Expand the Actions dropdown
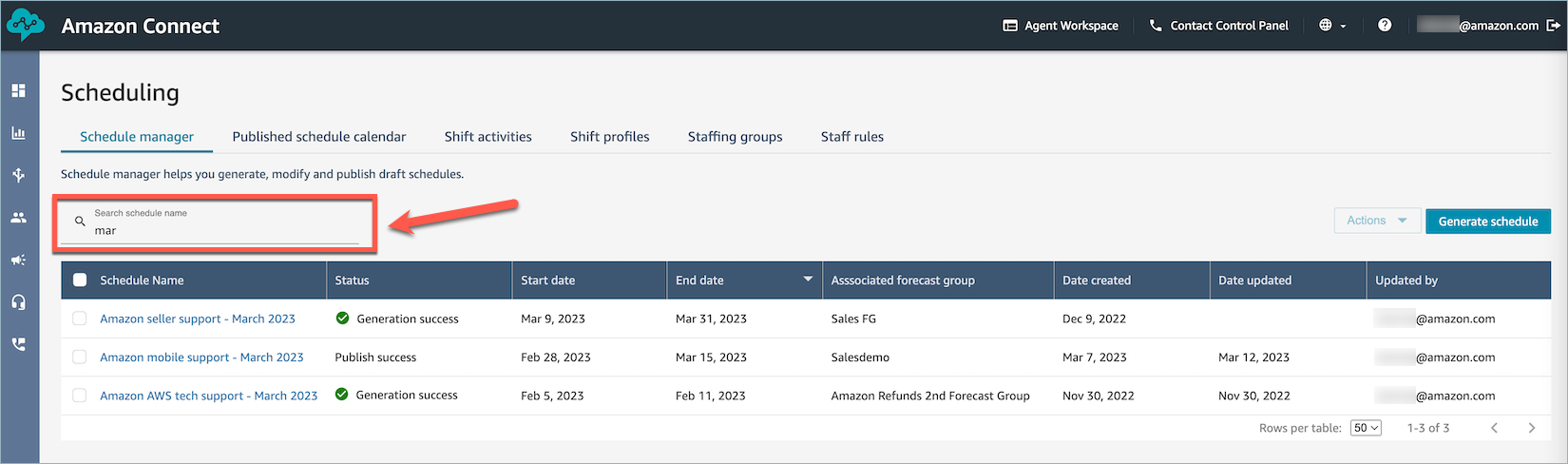Viewport: 1568px width, 464px height. pos(1376,221)
